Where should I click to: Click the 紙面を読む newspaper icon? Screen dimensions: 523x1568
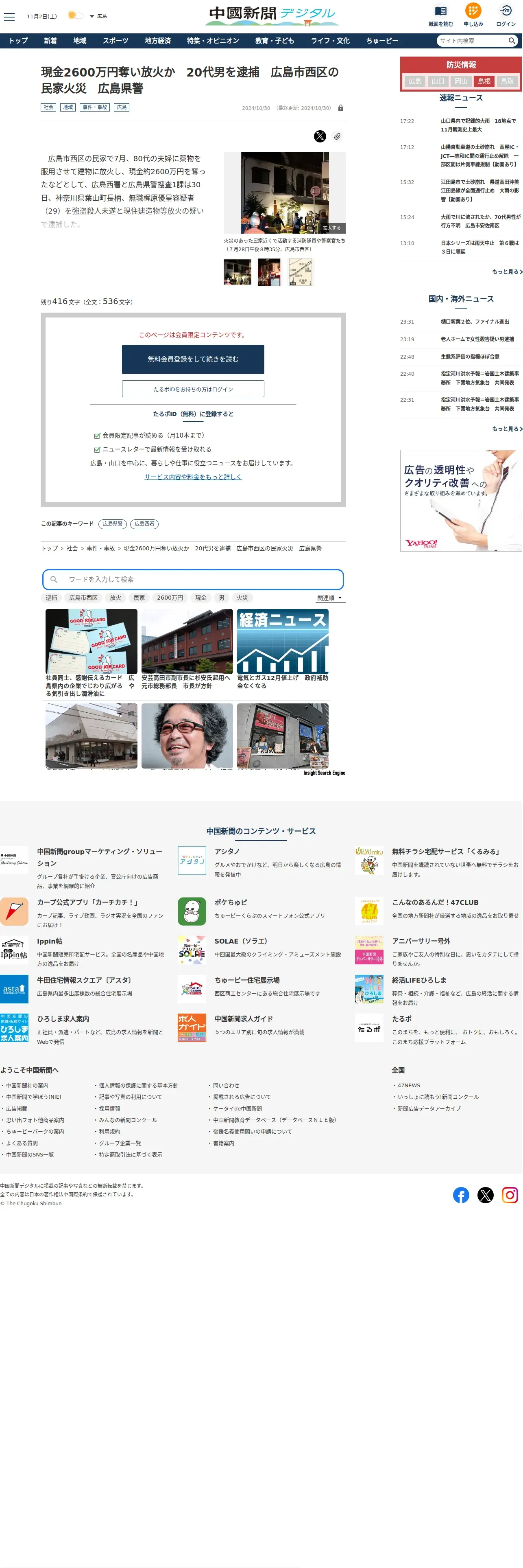440,11
